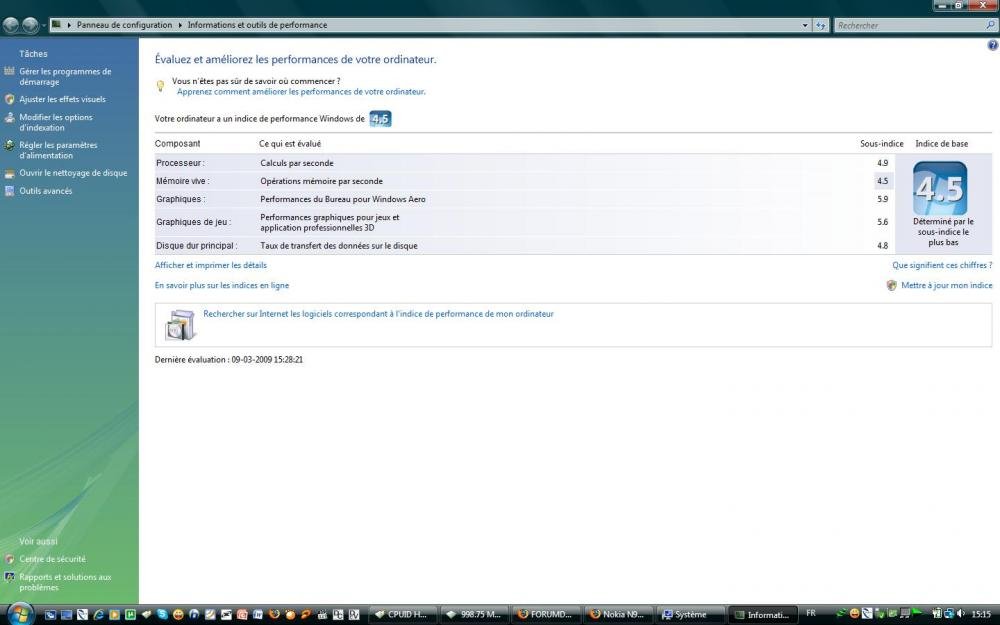
Task: Switch to the CPUID taskbar window
Action: point(404,614)
